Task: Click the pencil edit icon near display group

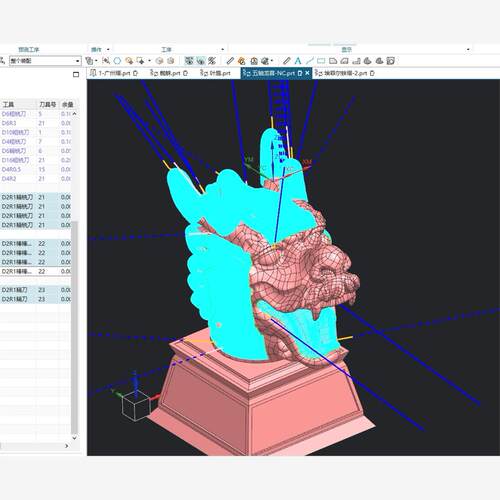Action: (x=286, y=61)
